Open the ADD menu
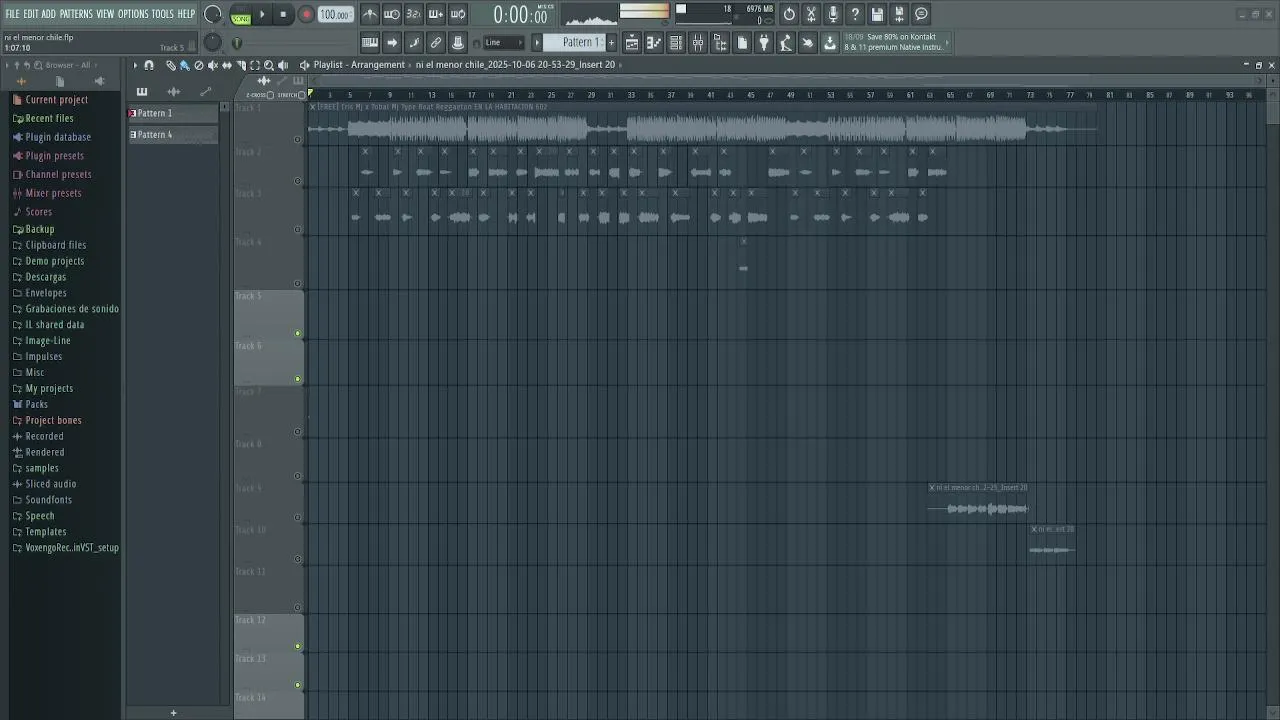This screenshot has height=720, width=1280. [x=49, y=14]
